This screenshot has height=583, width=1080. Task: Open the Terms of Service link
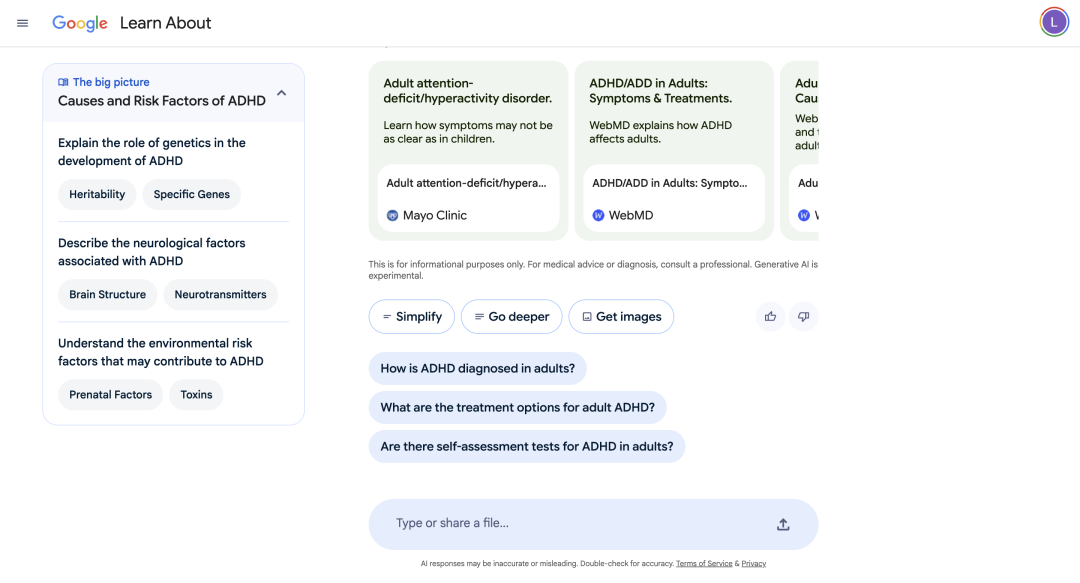[704, 564]
